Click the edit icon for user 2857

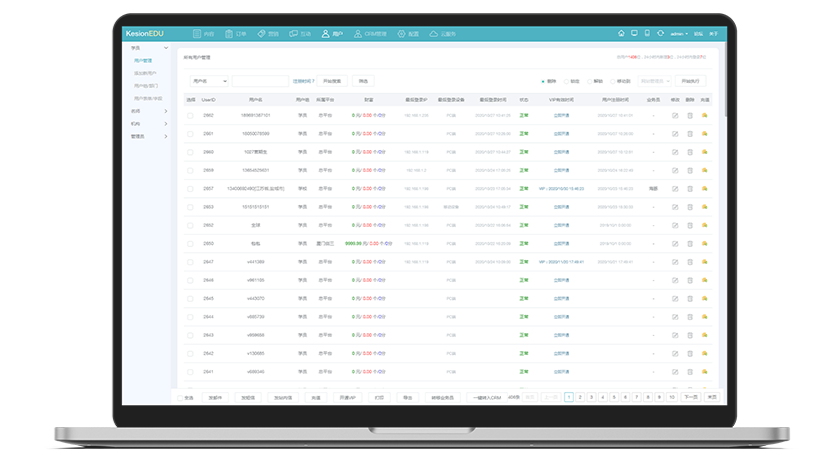[x=674, y=188]
